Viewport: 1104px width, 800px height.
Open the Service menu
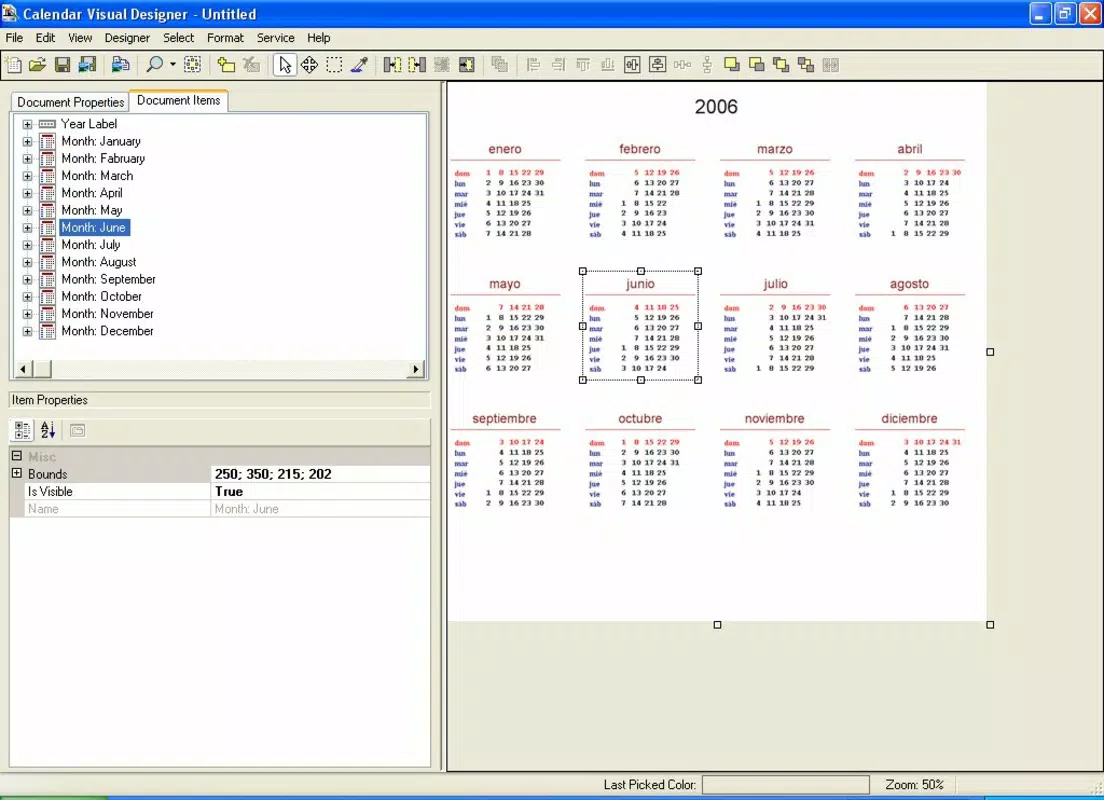pyautogui.click(x=275, y=37)
